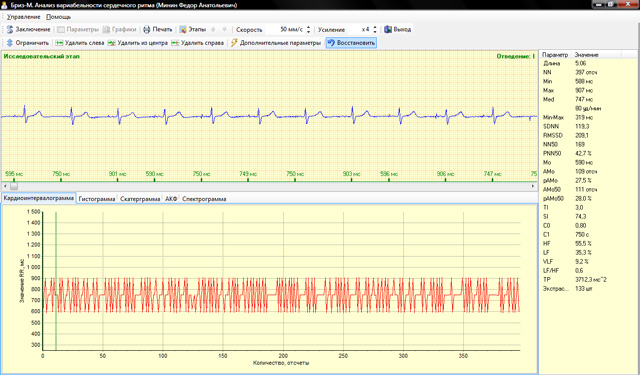Click the 747 мс interval marker
The width and height of the screenshot is (640, 375).
coord(493,174)
